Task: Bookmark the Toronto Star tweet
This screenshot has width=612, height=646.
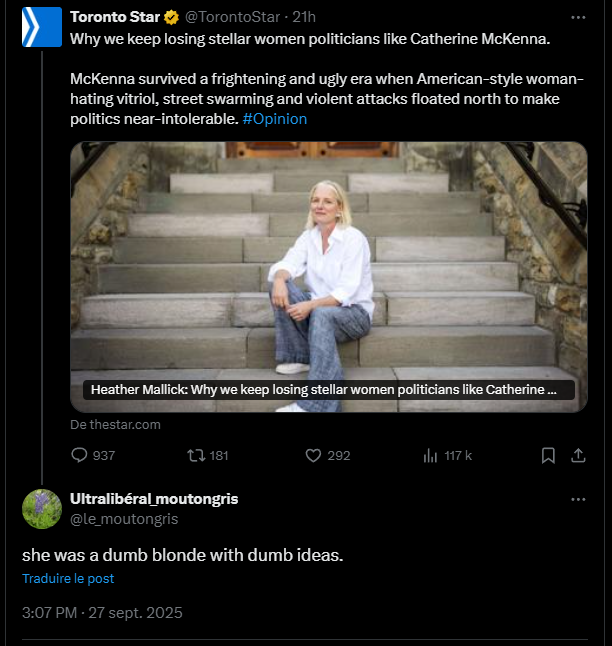Action: pyautogui.click(x=548, y=455)
